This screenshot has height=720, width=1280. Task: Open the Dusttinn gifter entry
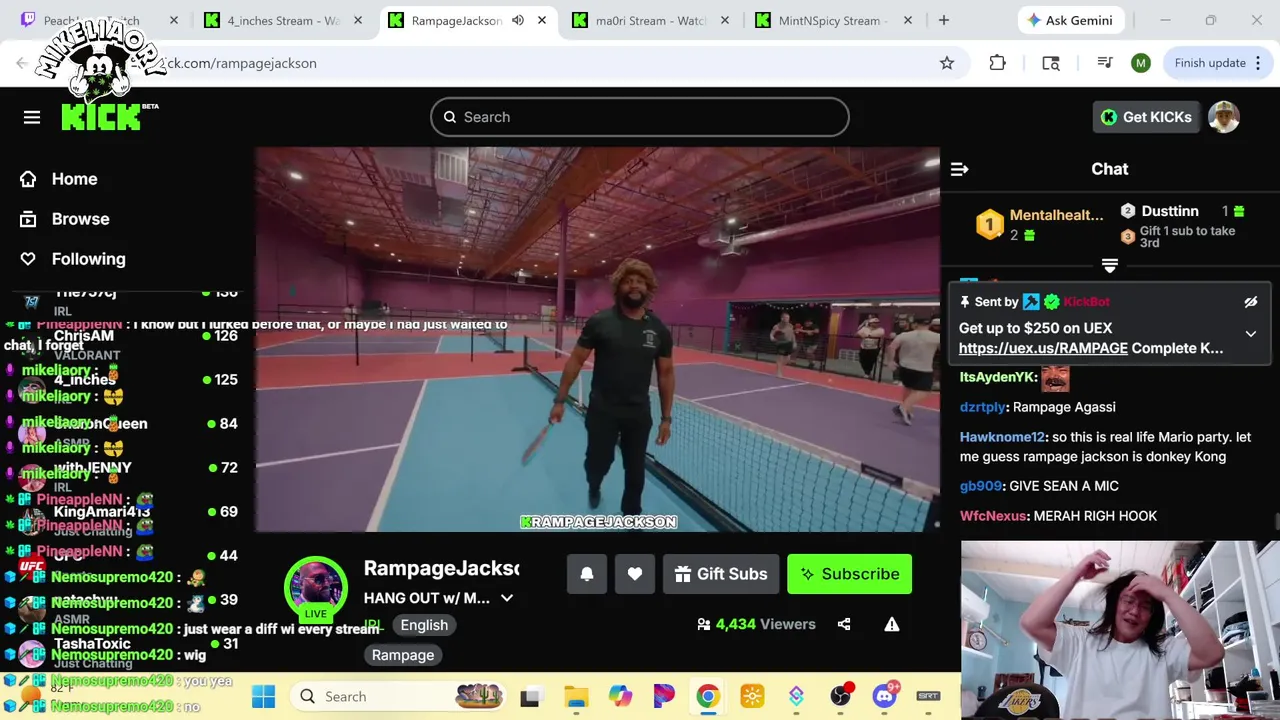1182,212
